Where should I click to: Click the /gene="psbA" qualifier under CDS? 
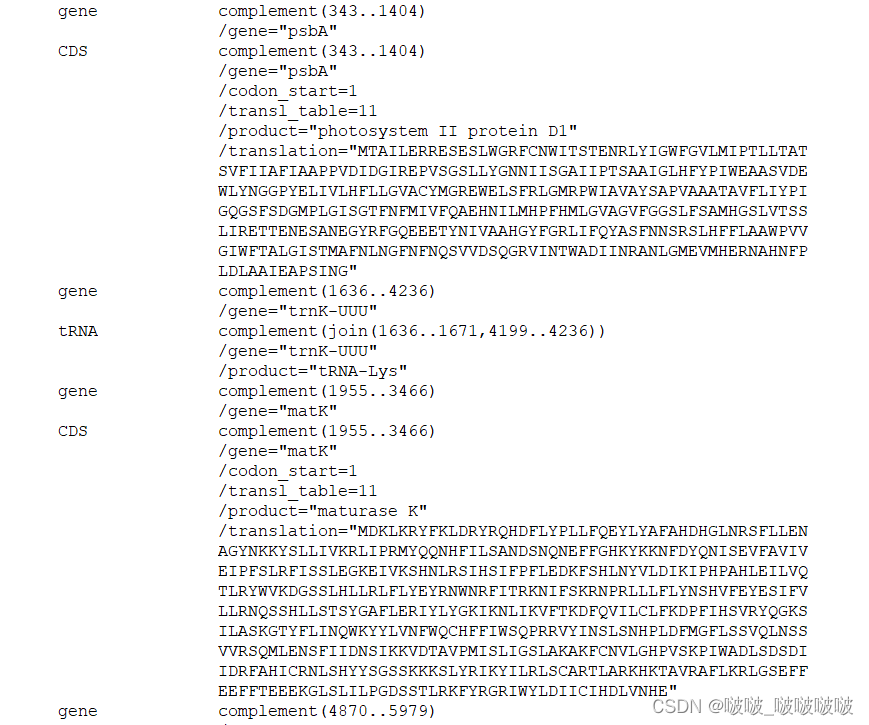278,71
